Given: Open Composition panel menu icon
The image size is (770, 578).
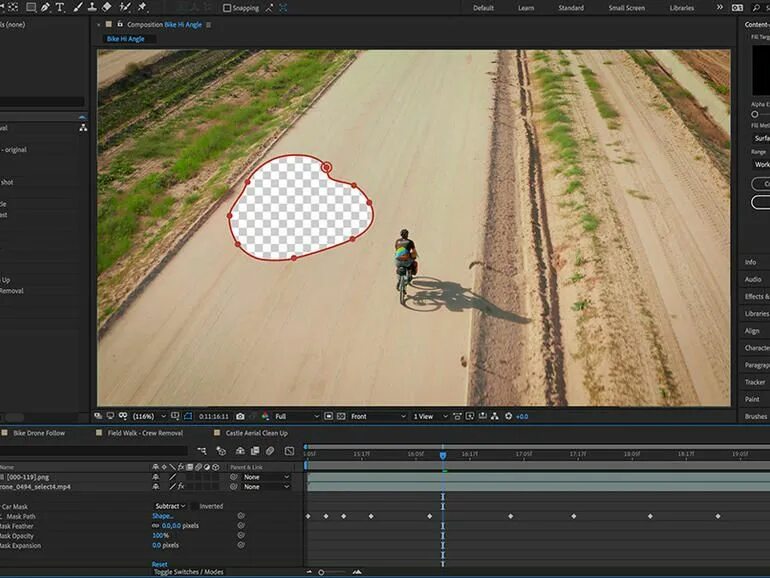Looking at the screenshot, I should [209, 25].
